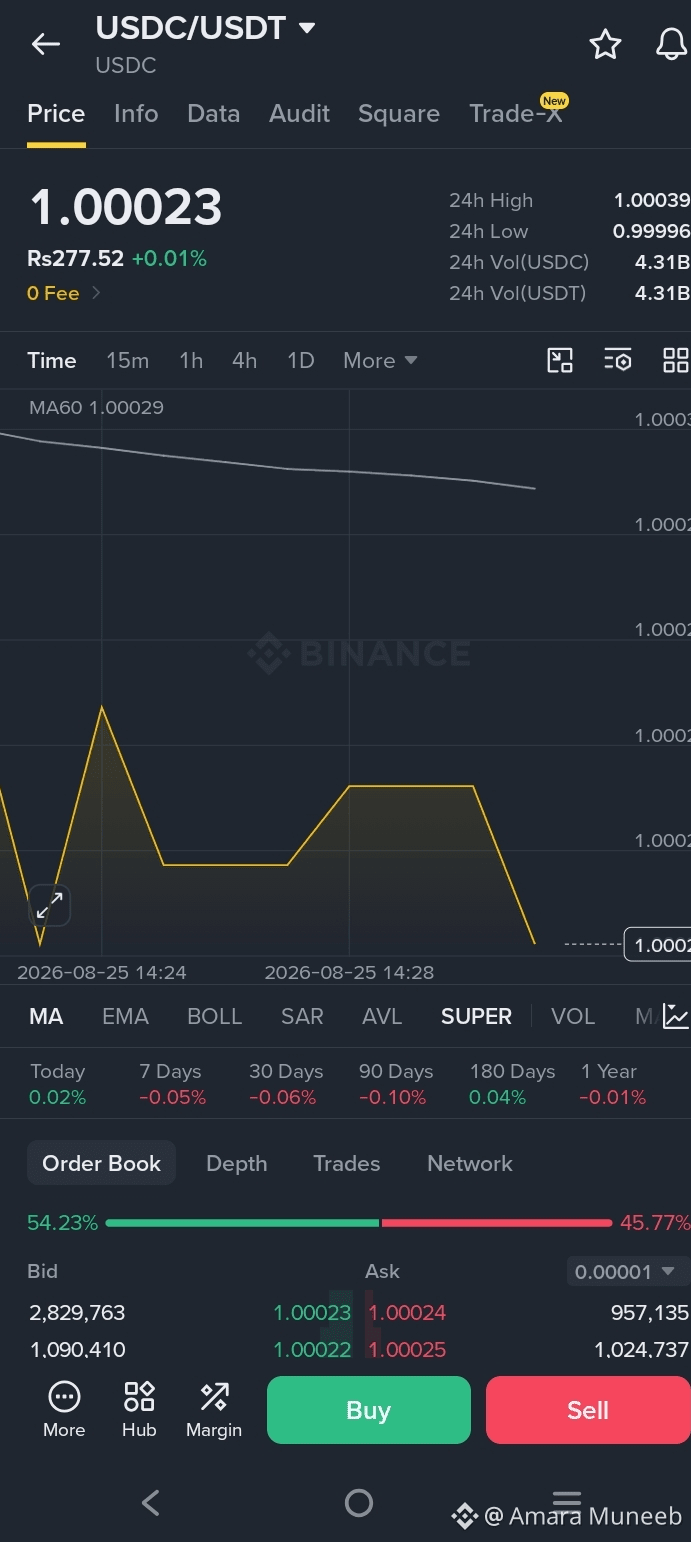The width and height of the screenshot is (691, 1542).
Task: Tap the current price 1.00023
Action: pos(126,208)
